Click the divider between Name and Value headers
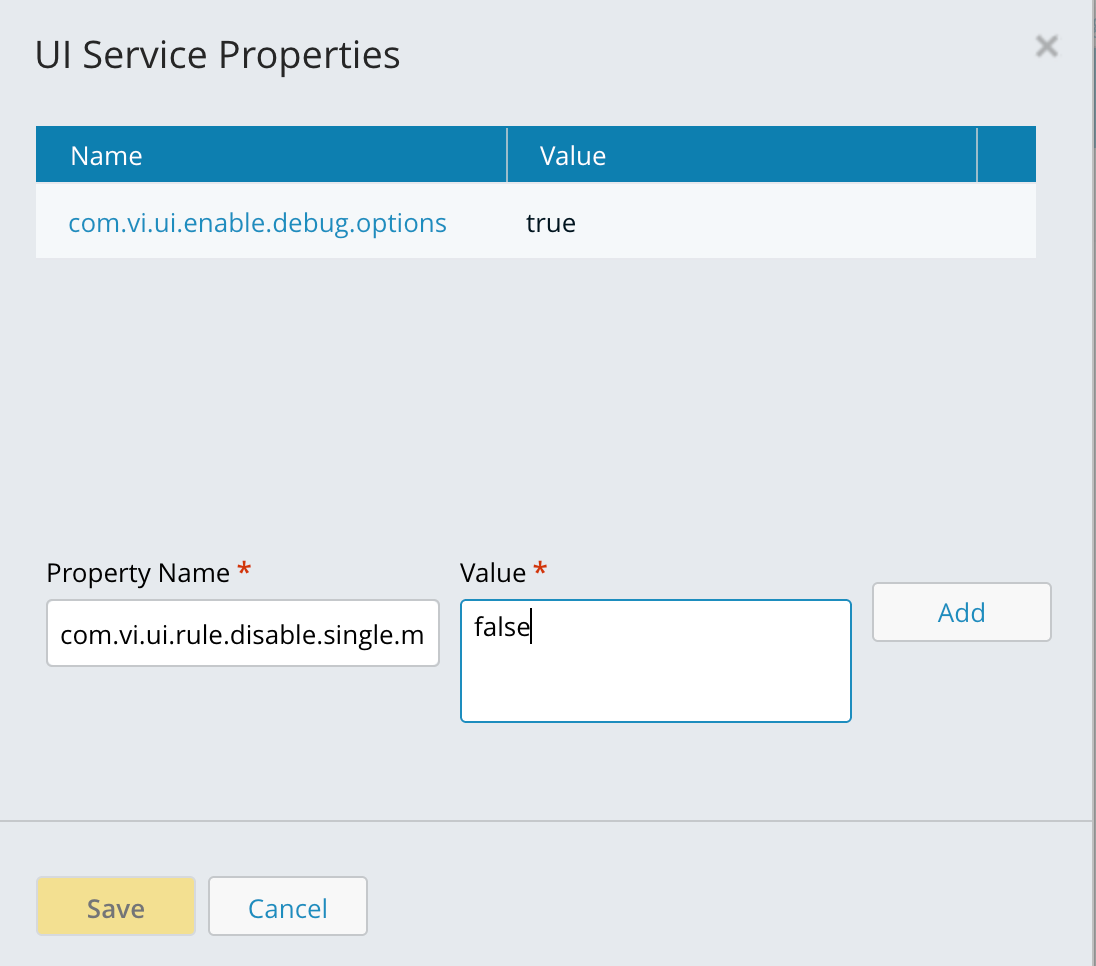 (x=507, y=156)
